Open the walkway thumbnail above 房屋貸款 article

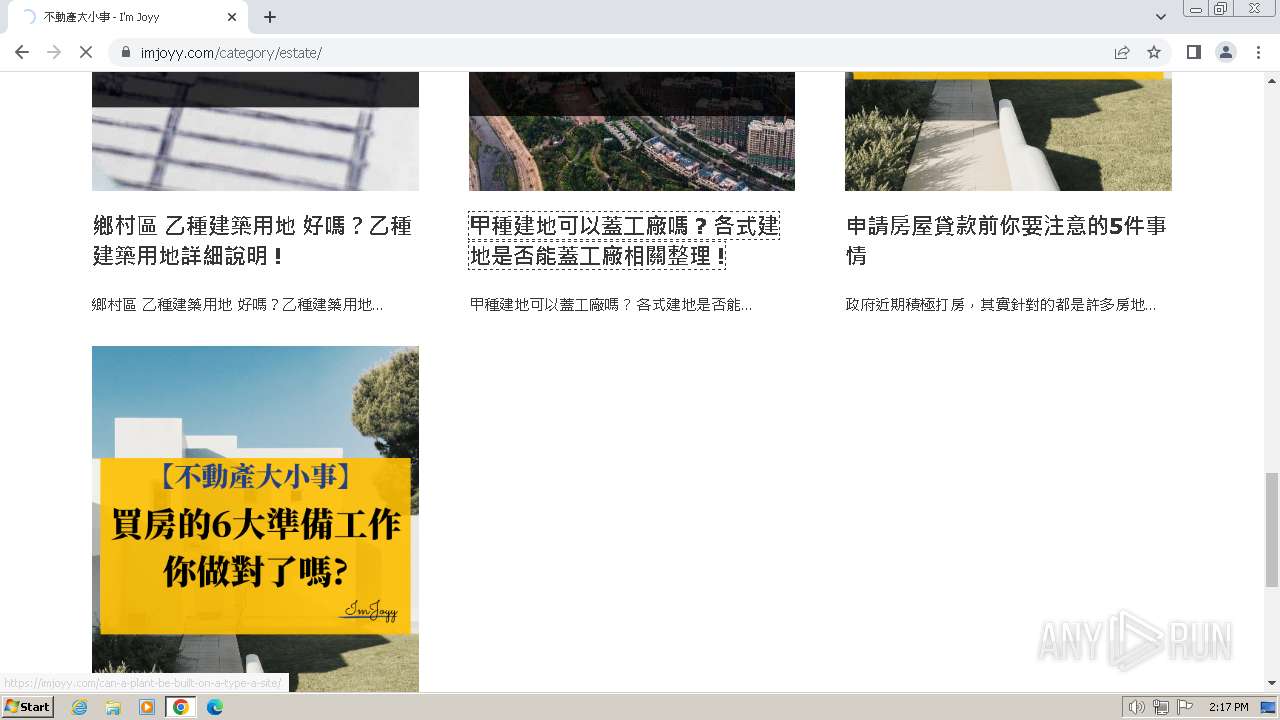click(x=1008, y=131)
